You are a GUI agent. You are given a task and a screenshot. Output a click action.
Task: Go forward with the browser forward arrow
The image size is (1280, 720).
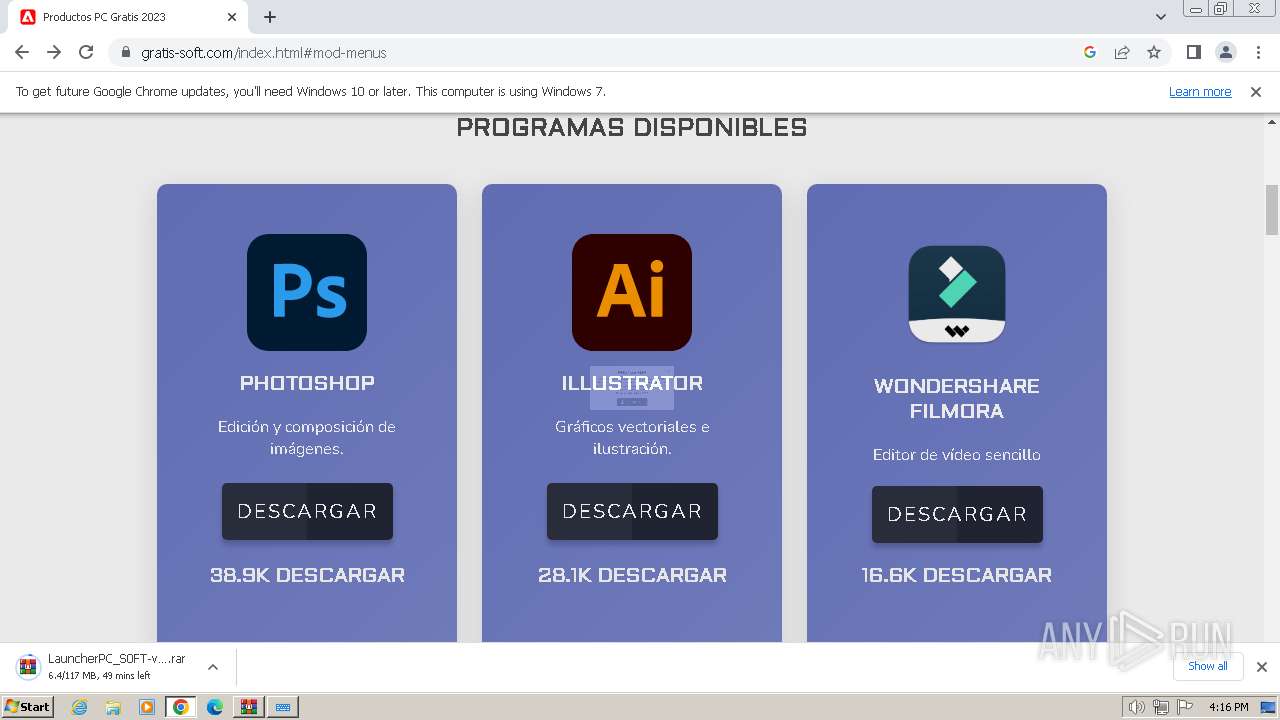(x=54, y=52)
